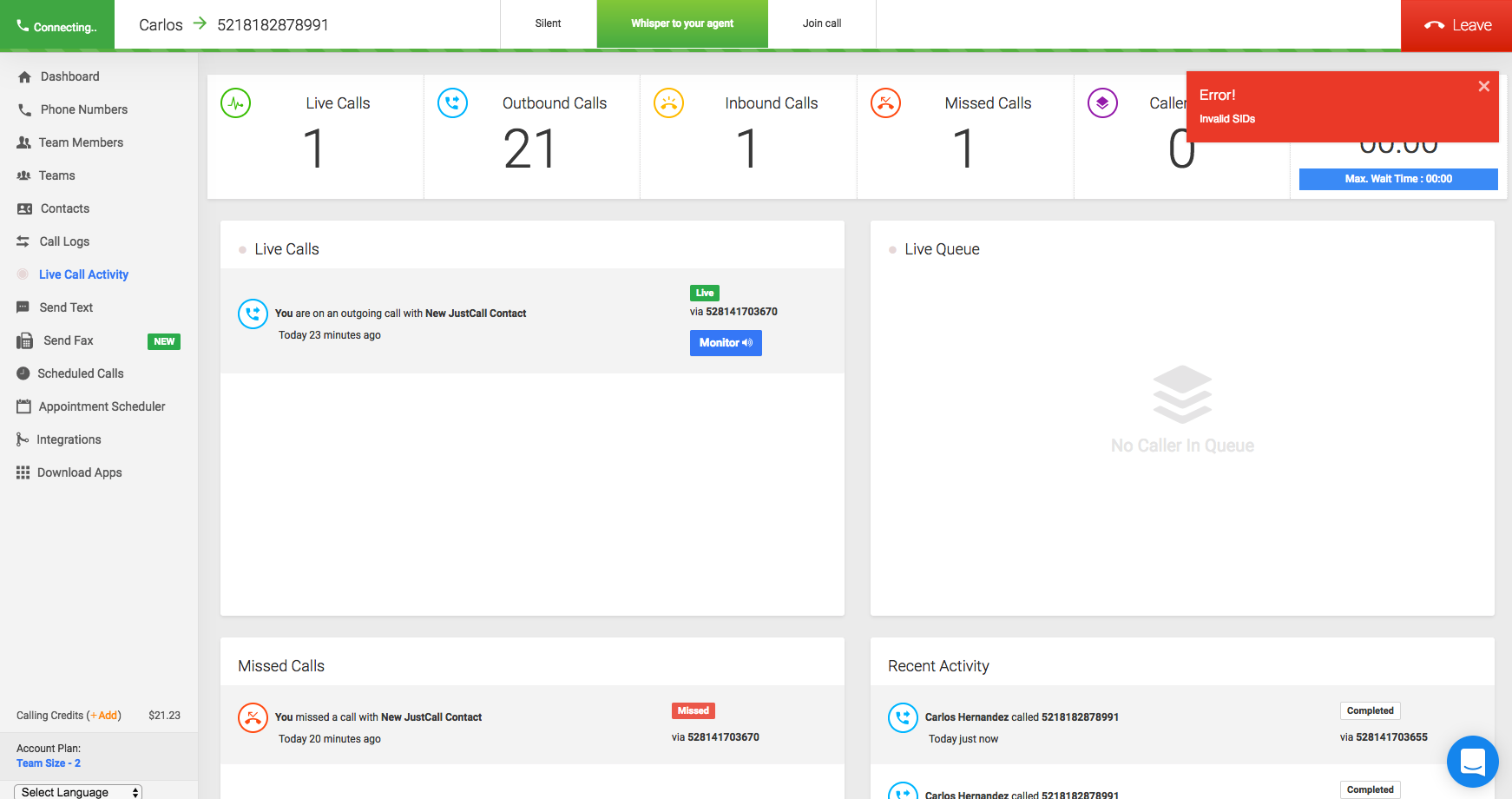This screenshot has height=799, width=1512.
Task: Select Live Call Activity link
Action: click(x=83, y=274)
